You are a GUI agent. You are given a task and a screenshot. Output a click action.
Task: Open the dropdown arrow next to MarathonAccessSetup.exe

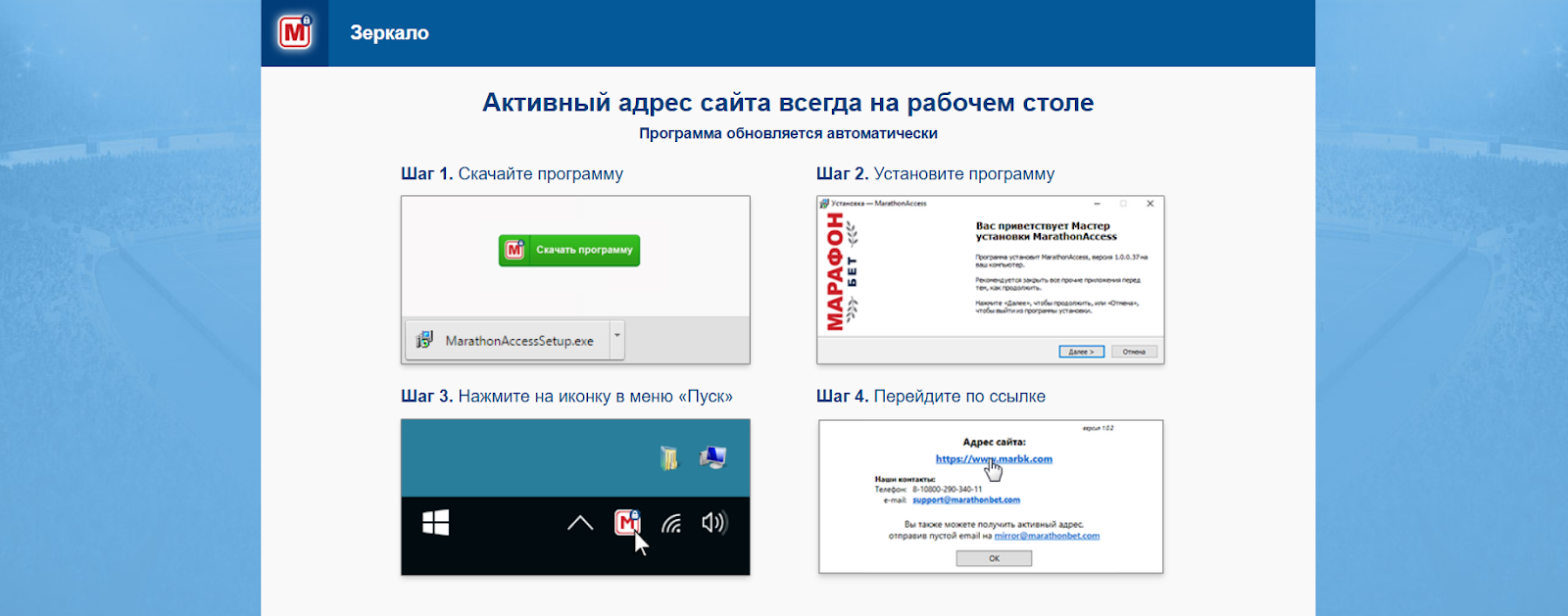617,335
